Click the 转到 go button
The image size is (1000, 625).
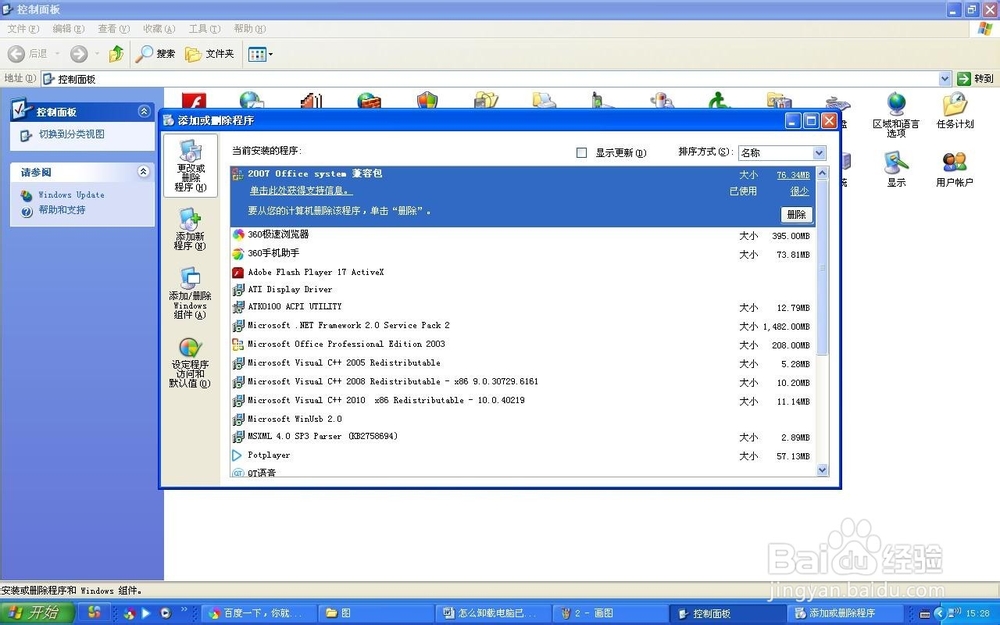pos(975,78)
